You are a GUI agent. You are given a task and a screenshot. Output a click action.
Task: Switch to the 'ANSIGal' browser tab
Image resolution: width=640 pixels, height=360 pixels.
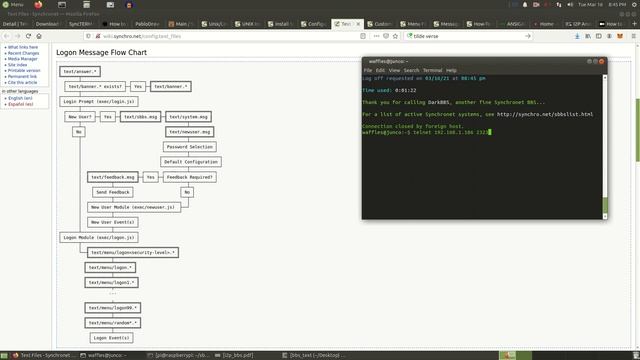512,24
